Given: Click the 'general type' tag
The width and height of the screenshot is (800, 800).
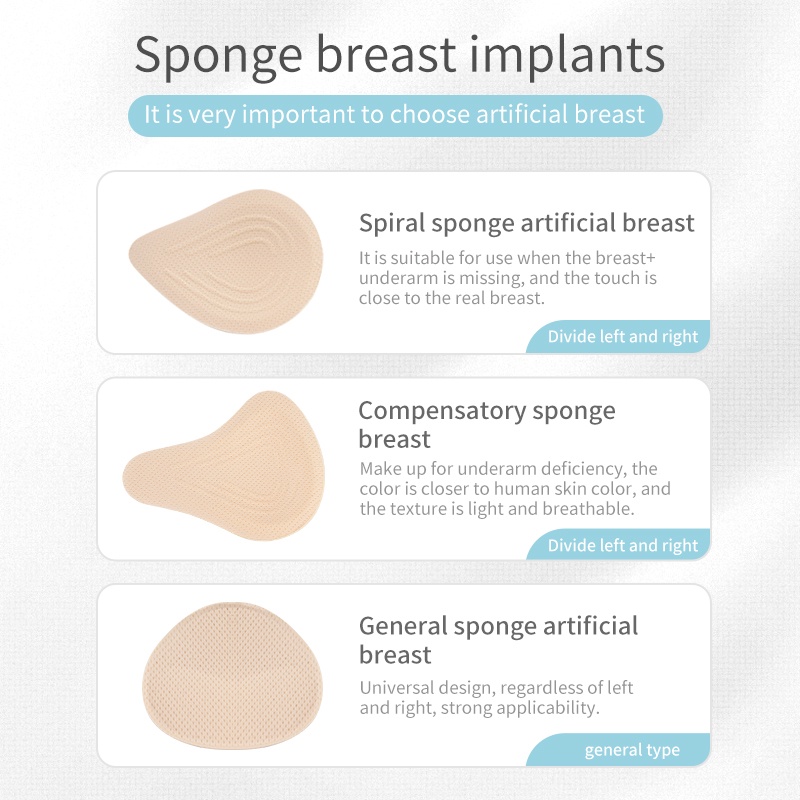Looking at the screenshot, I should (x=632, y=750).
